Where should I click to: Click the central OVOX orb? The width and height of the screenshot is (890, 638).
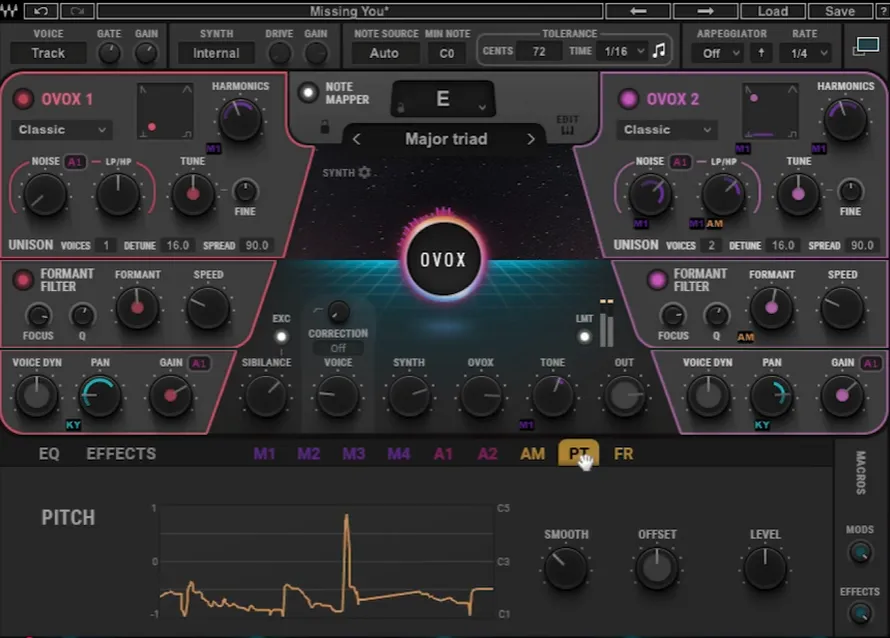pyautogui.click(x=443, y=259)
